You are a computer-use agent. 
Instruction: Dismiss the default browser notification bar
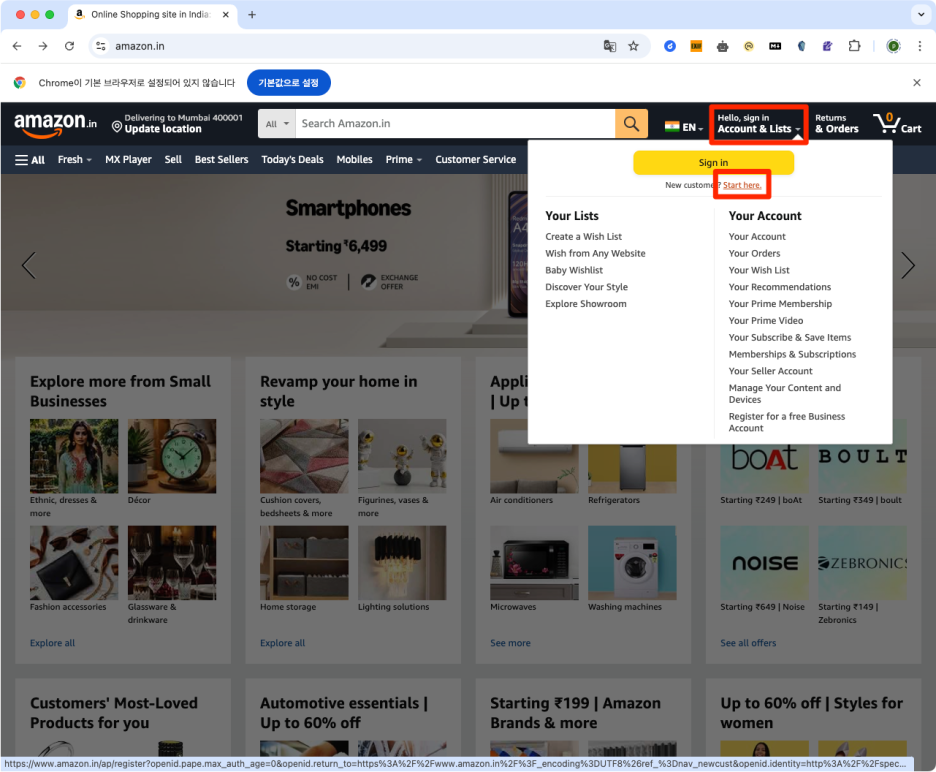[x=917, y=83]
